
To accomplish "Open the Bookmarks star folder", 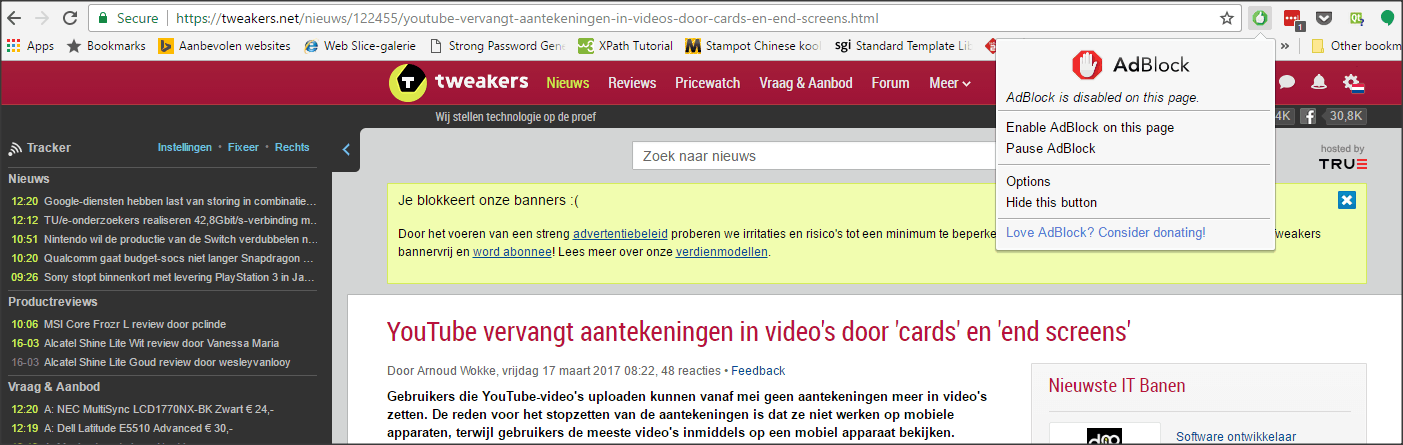I will [106, 45].
